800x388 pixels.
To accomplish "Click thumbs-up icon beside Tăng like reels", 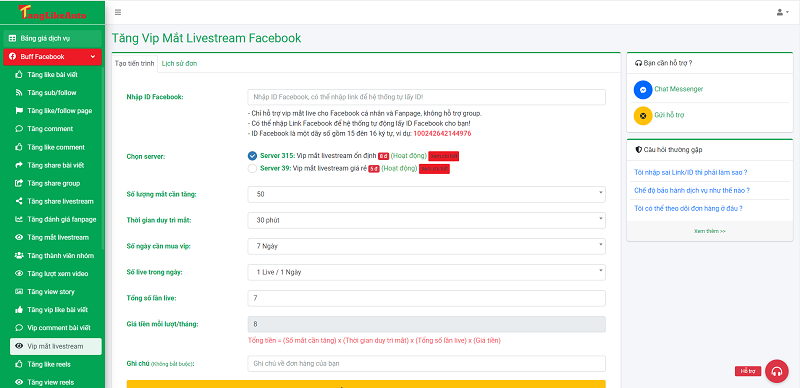I will coord(19,365).
